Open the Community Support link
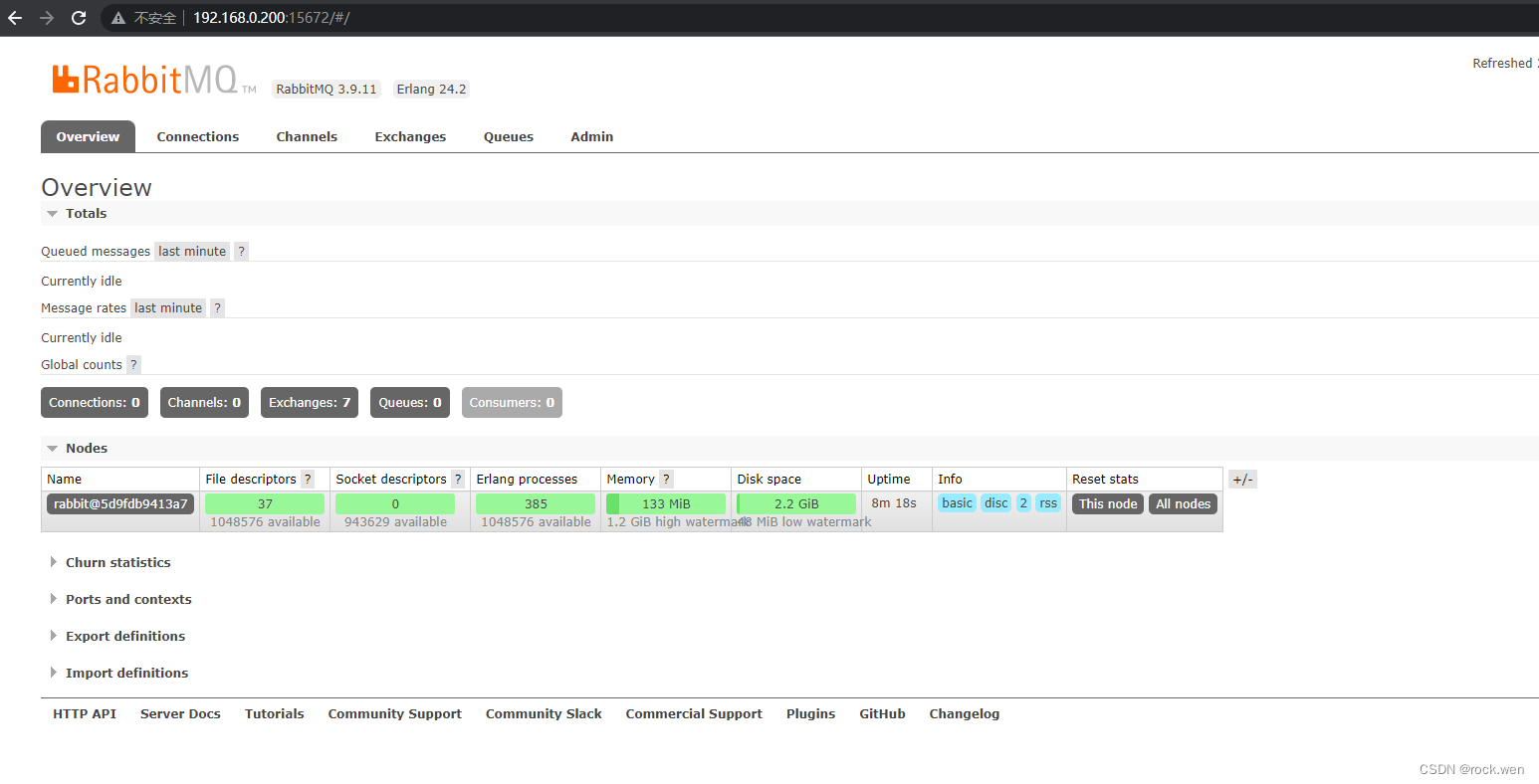1539x784 pixels. [395, 714]
